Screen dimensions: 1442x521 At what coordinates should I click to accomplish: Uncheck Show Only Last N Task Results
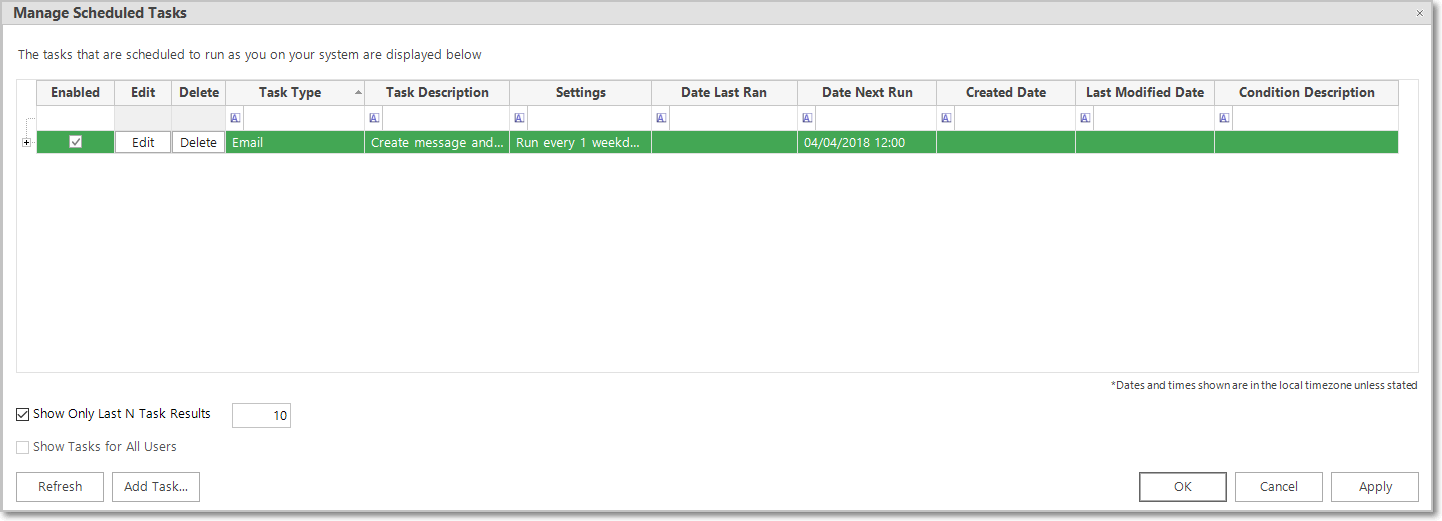coord(23,414)
